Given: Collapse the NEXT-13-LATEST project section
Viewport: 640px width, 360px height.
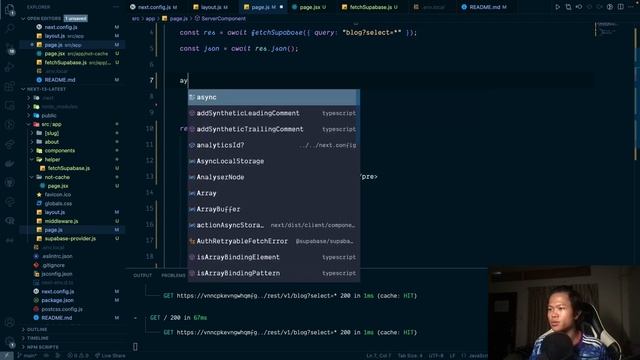Looking at the screenshot, I should click(x=46, y=89).
